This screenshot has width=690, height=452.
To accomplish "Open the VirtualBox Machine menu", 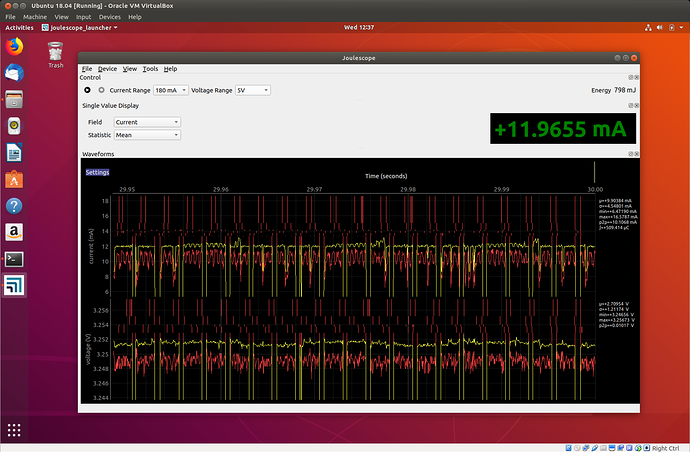I will pos(35,17).
